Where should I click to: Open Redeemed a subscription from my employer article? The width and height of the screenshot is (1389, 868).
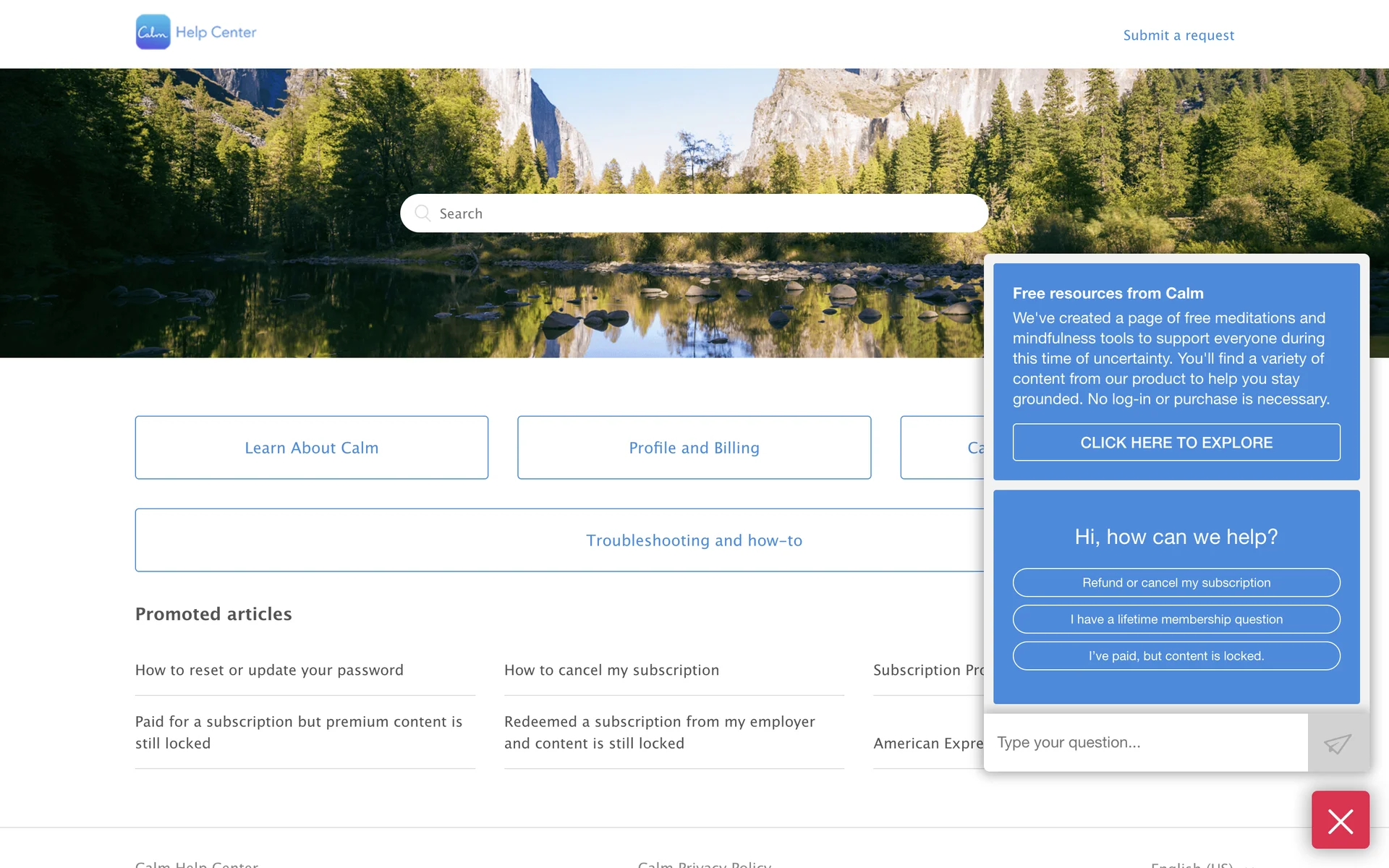659,732
